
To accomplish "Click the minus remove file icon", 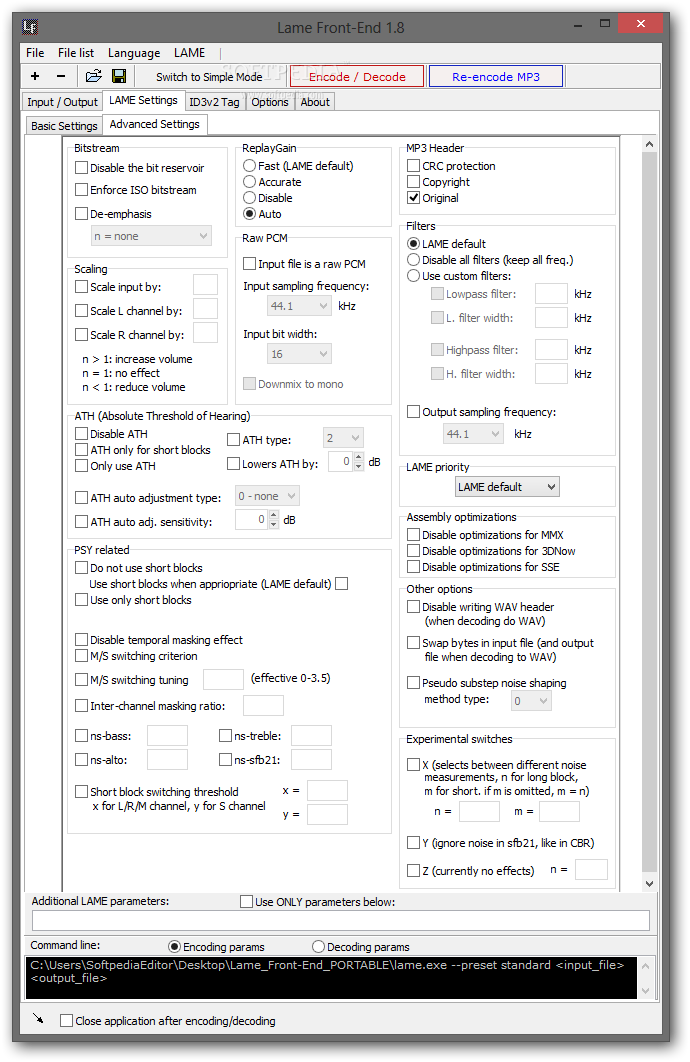I will click(61, 77).
